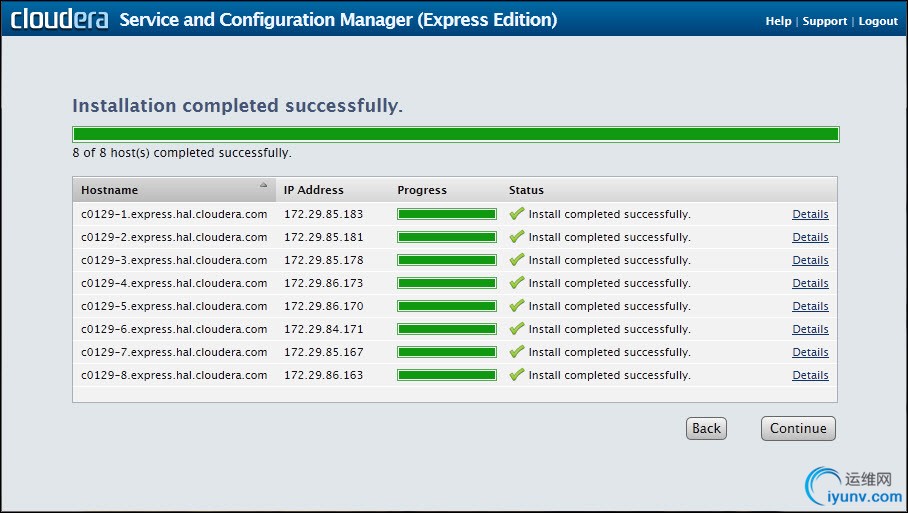
Task: Open the Help link
Action: tap(778, 21)
